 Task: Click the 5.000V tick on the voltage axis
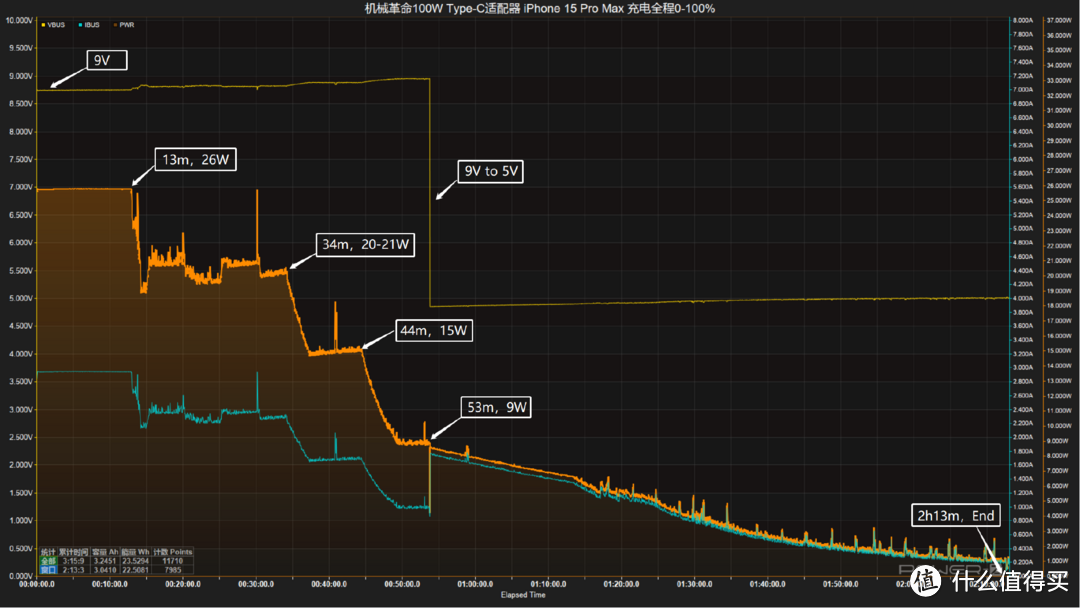[x=20, y=298]
